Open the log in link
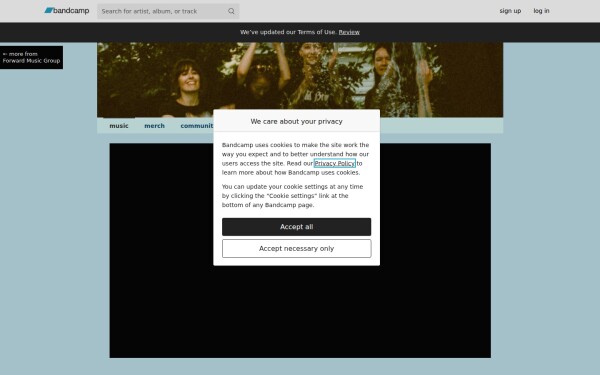The height and width of the screenshot is (375, 600). [x=541, y=11]
